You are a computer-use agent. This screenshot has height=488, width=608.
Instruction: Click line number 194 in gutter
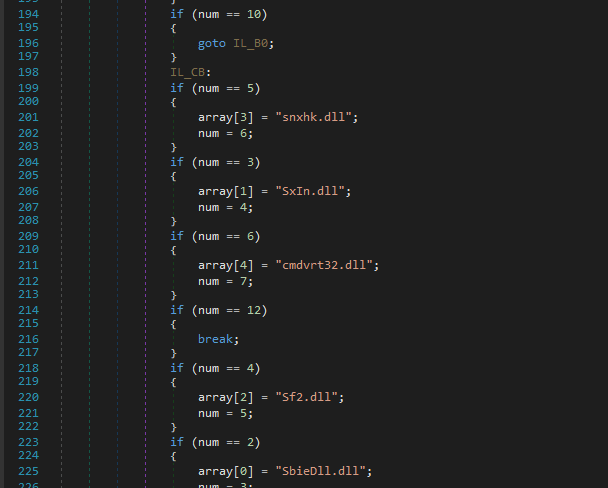pos(28,14)
